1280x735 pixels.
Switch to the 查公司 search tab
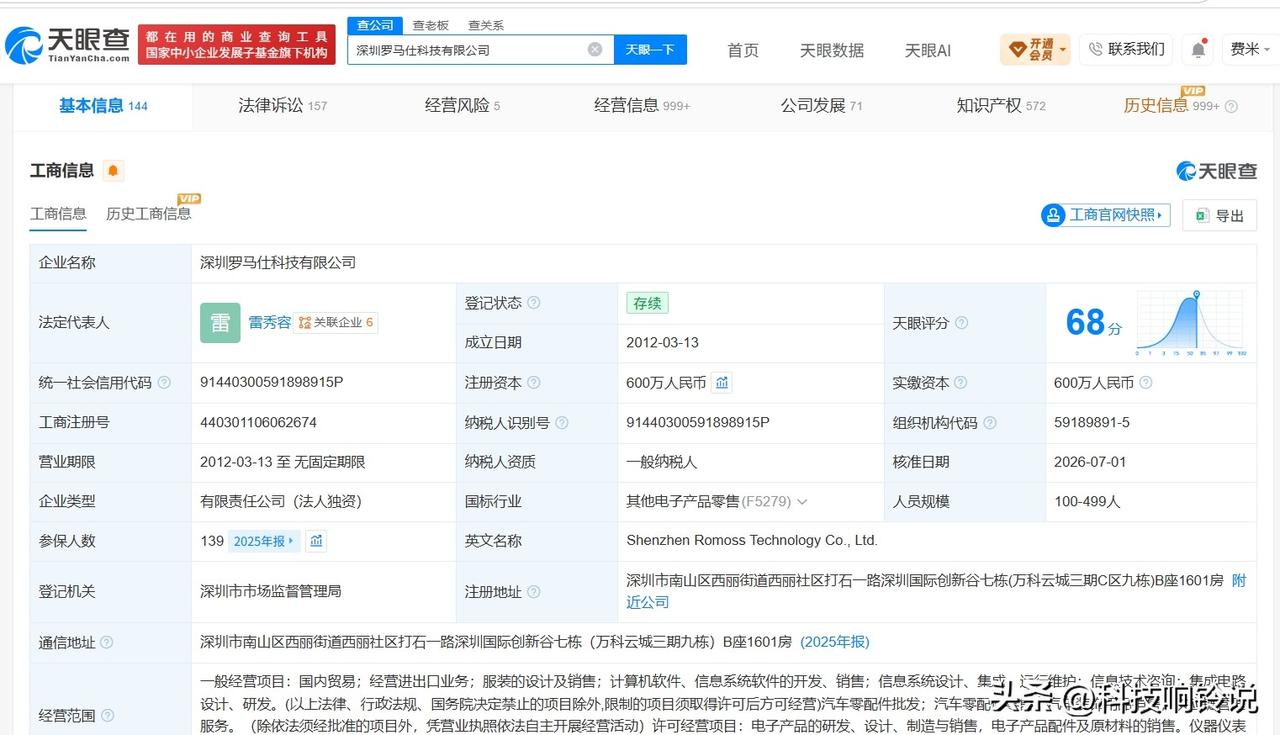click(375, 25)
